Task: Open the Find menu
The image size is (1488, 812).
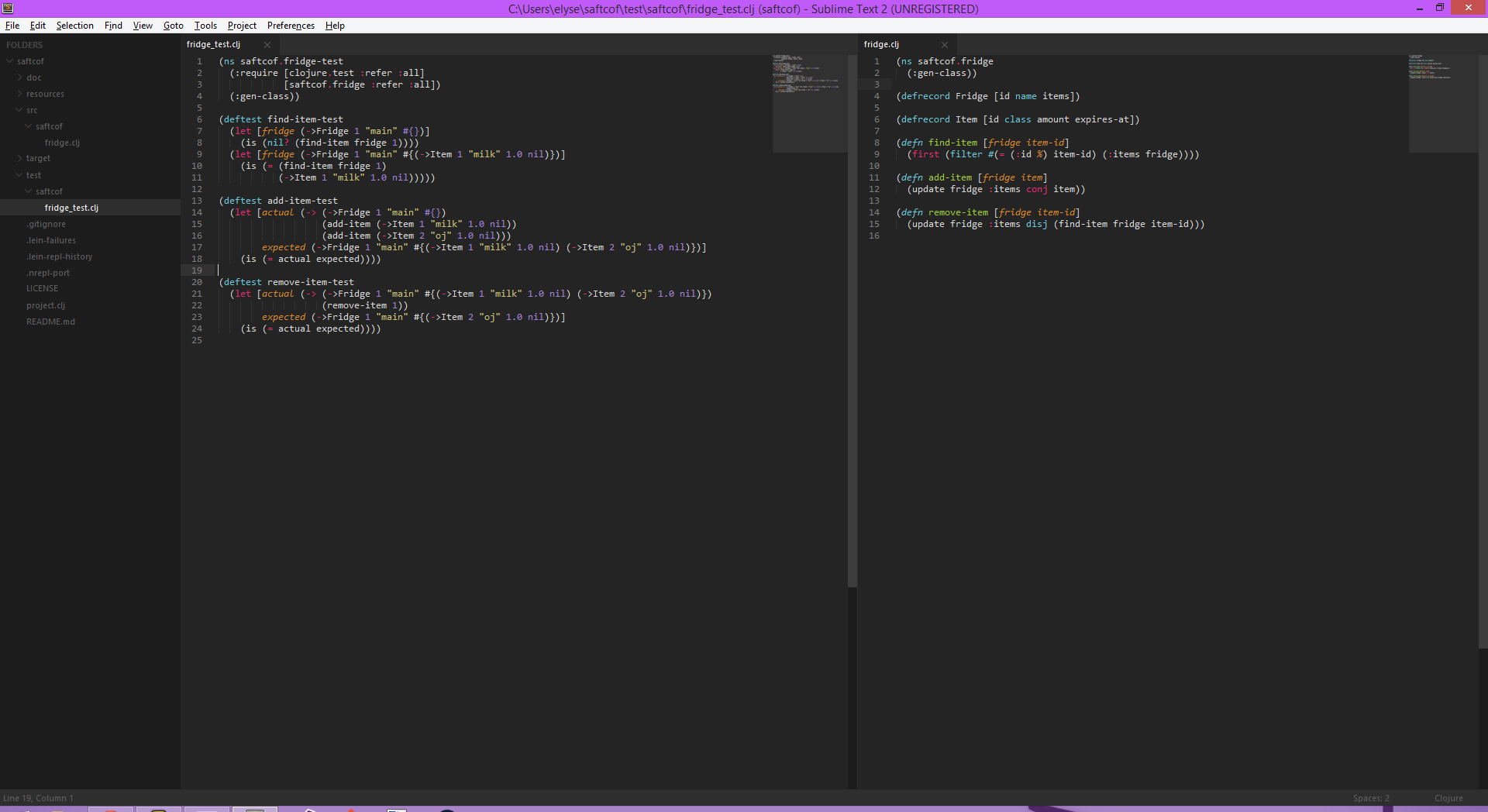Action: (113, 26)
